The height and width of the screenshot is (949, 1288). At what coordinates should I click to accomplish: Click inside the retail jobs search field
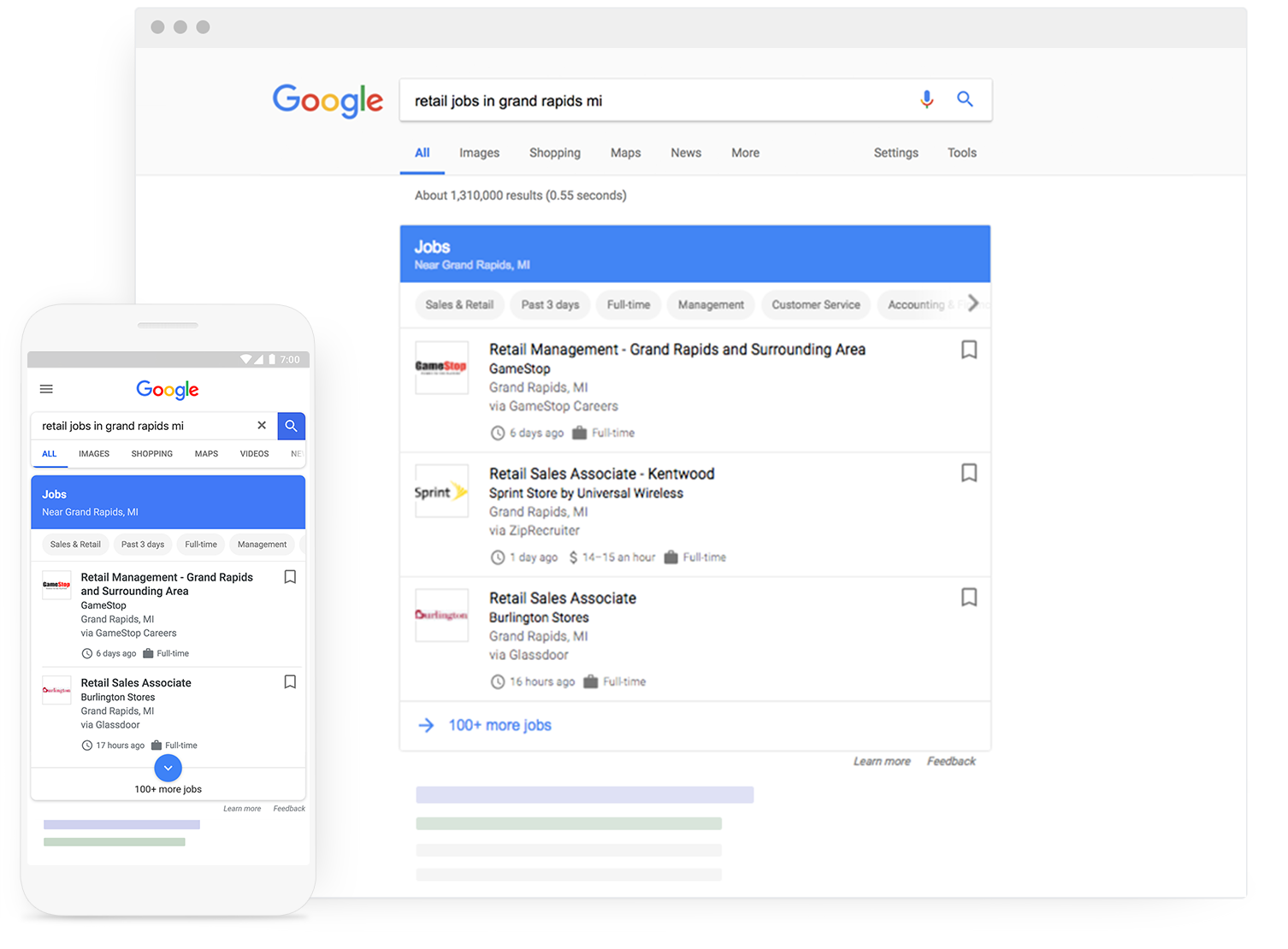pyautogui.click(x=599, y=100)
